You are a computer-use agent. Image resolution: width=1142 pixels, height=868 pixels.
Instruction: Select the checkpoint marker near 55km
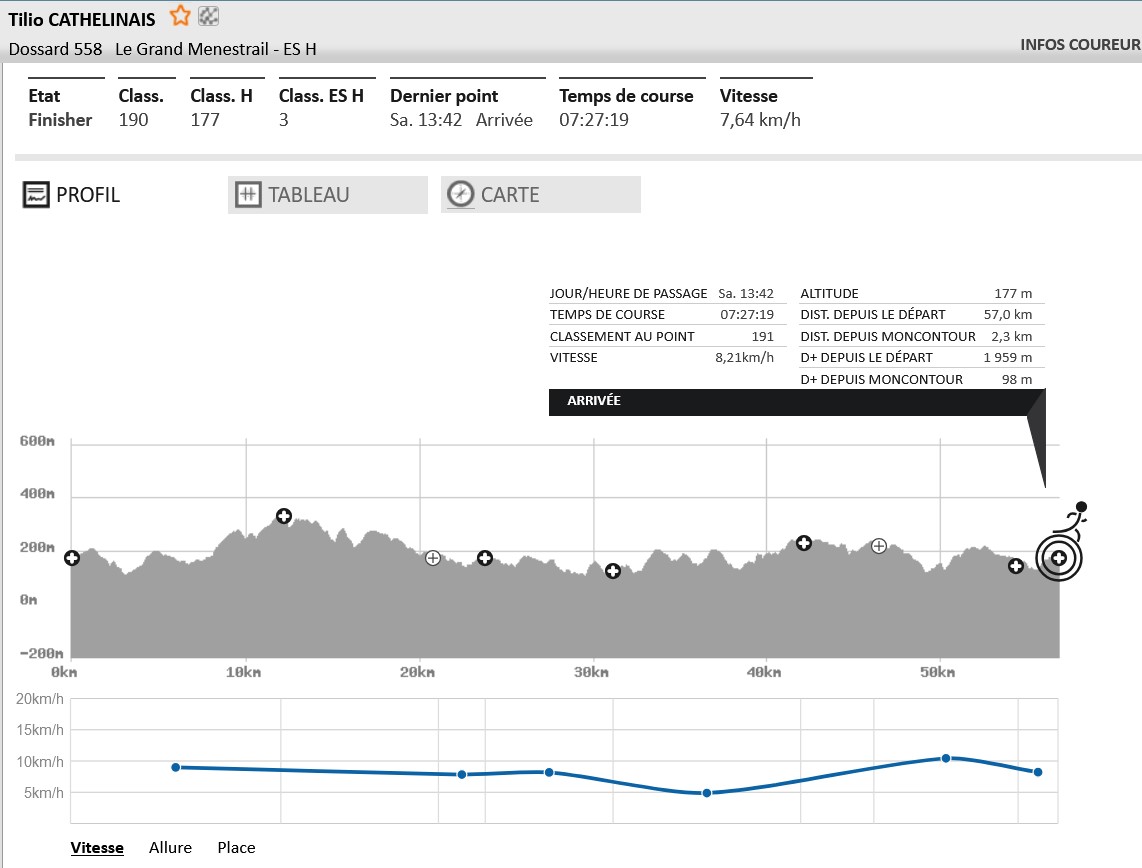(1016, 566)
